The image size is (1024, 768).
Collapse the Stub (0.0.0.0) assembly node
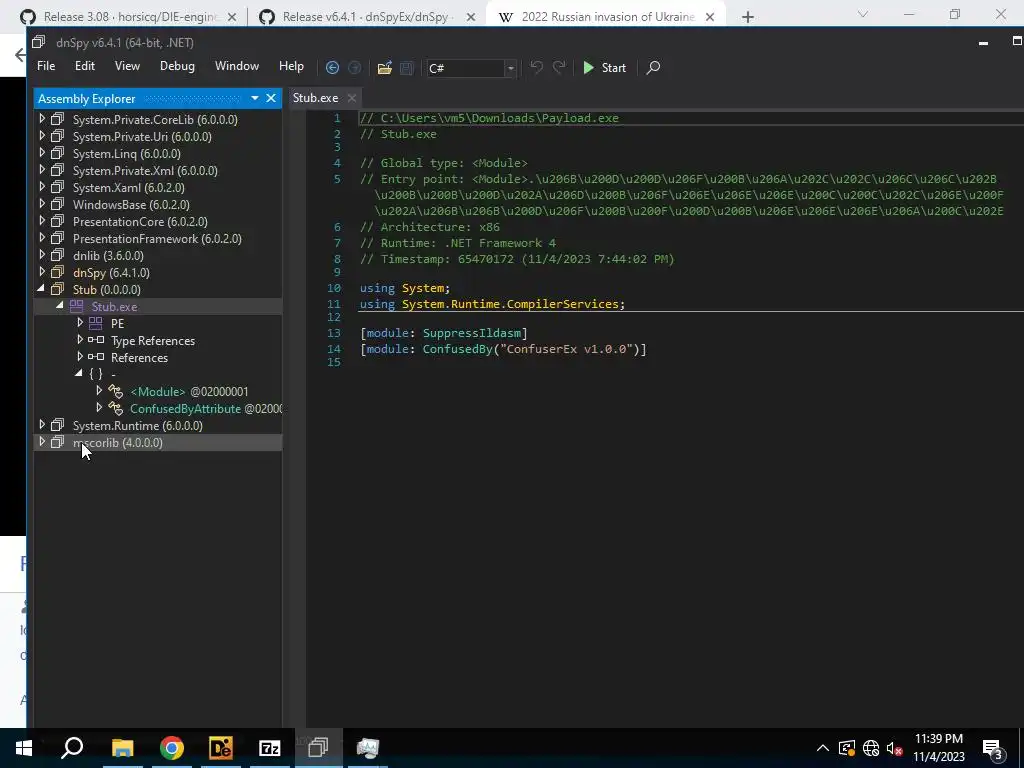pos(42,289)
